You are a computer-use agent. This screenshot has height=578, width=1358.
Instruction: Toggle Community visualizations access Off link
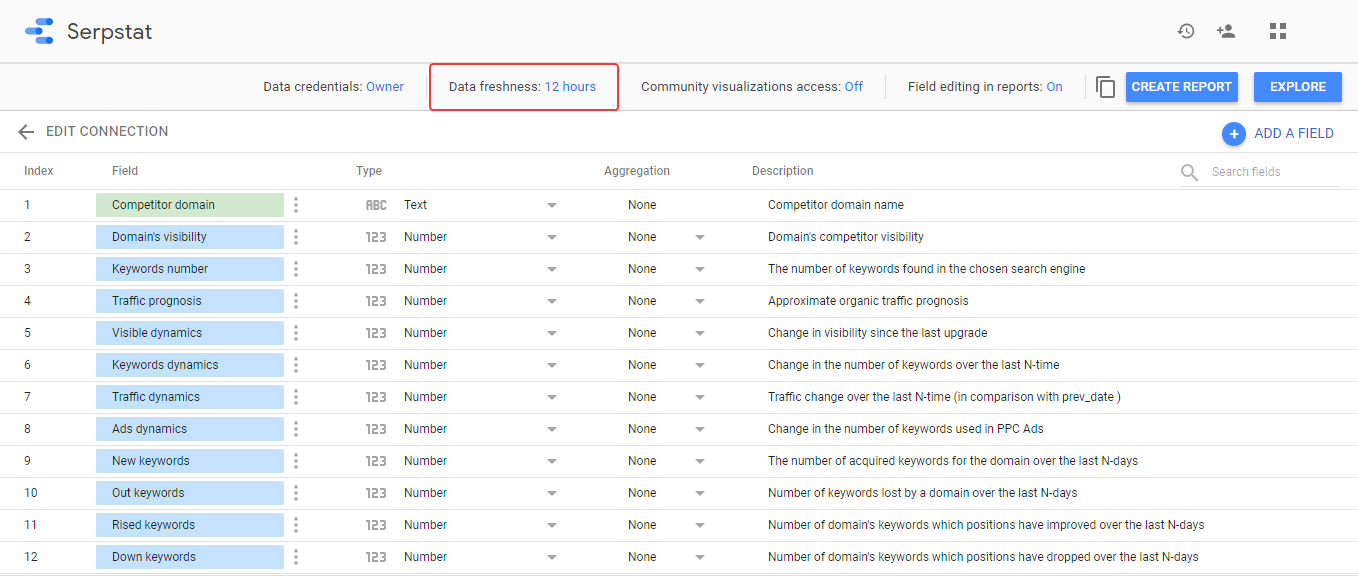tap(854, 87)
